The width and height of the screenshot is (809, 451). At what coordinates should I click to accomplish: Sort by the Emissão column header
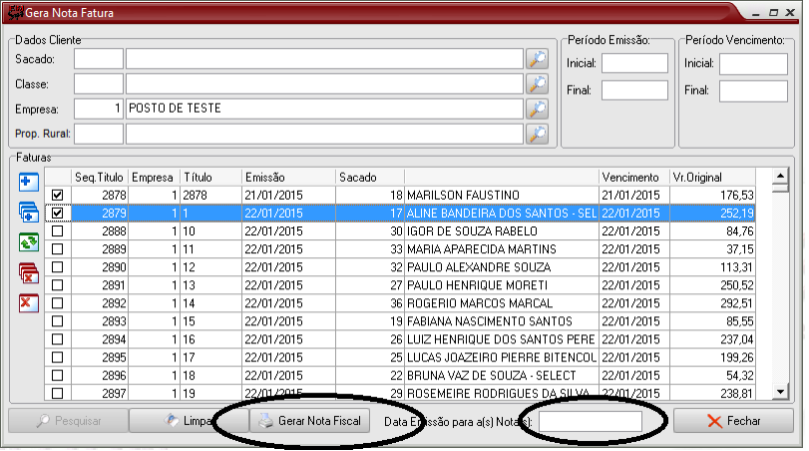click(x=288, y=178)
